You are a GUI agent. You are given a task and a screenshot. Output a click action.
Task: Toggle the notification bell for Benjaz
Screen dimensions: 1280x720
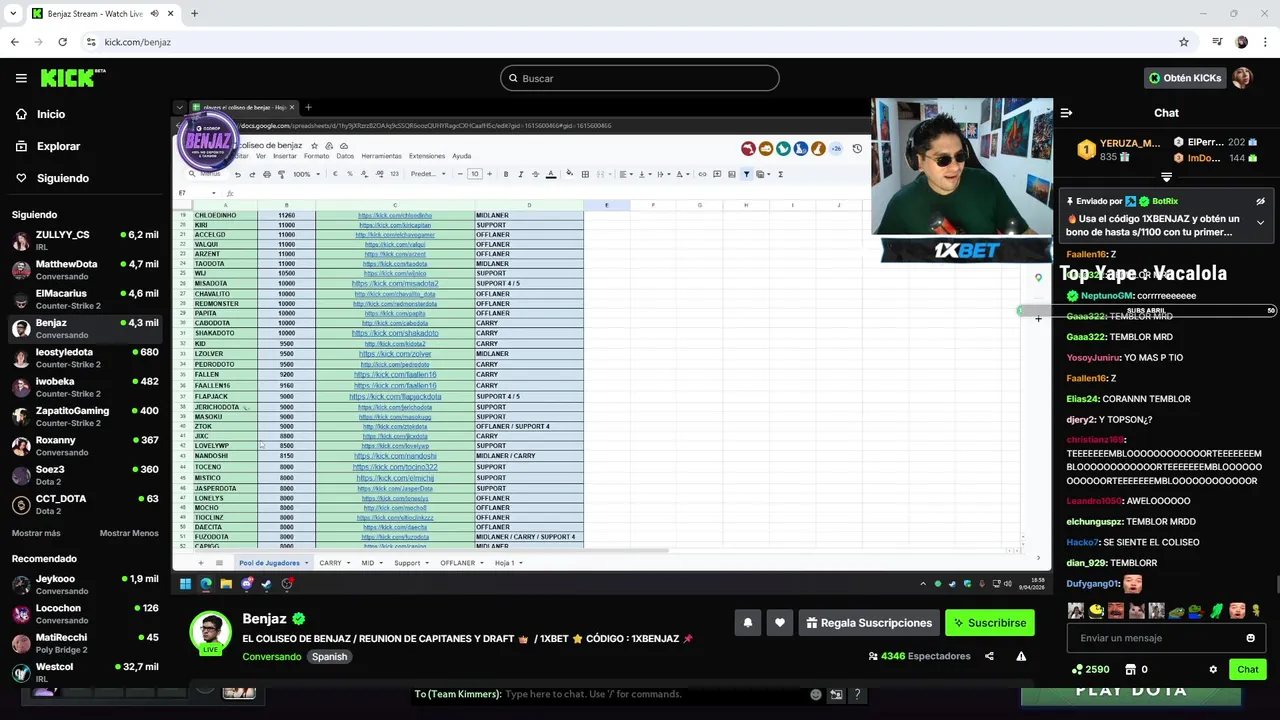pyautogui.click(x=747, y=623)
